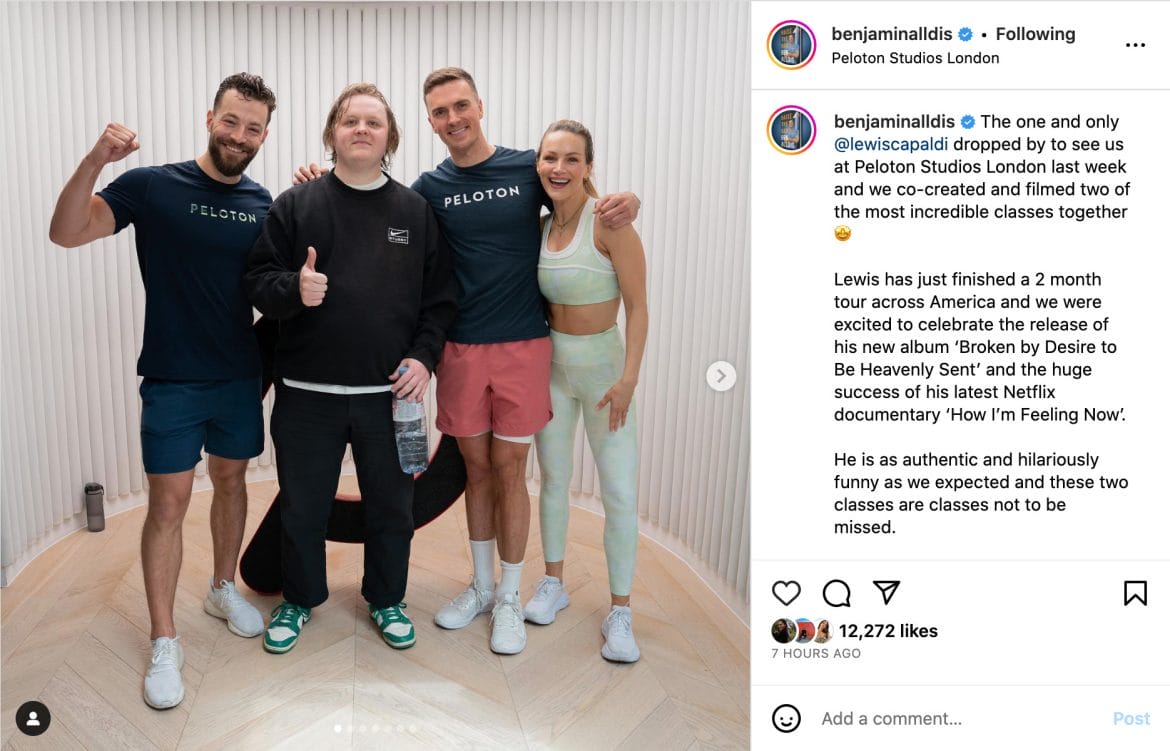Open the @lewiscapaldi mention link

pyautogui.click(x=891, y=144)
